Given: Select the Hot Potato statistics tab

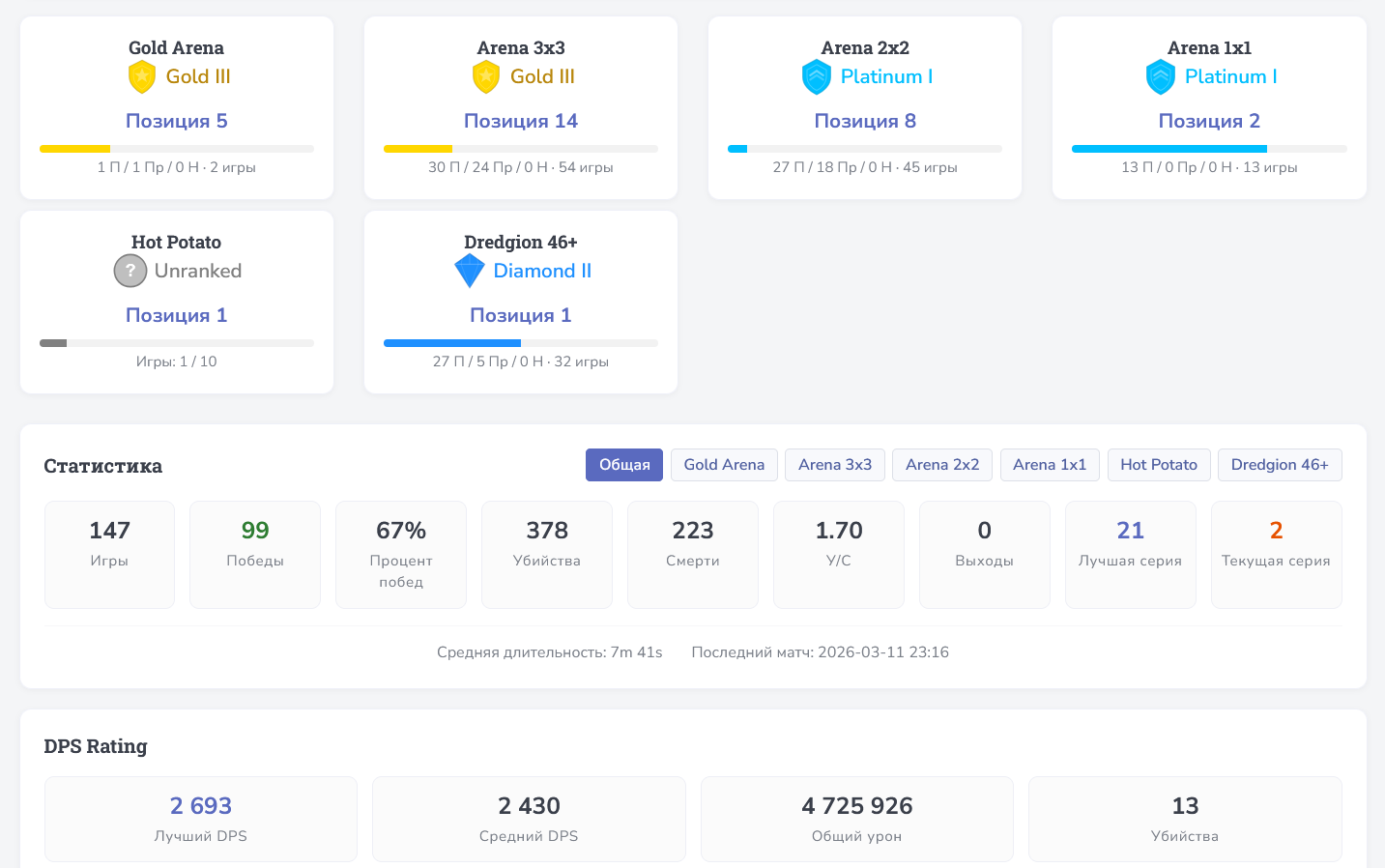Looking at the screenshot, I should [1159, 465].
